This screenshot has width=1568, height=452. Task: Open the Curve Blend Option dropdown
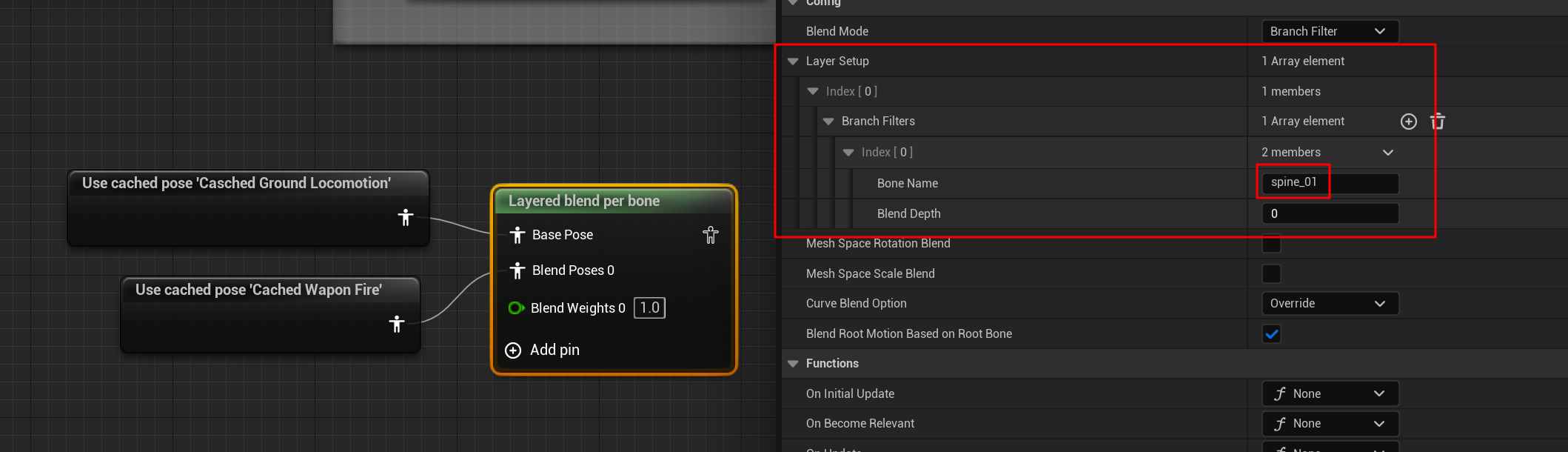[1330, 304]
